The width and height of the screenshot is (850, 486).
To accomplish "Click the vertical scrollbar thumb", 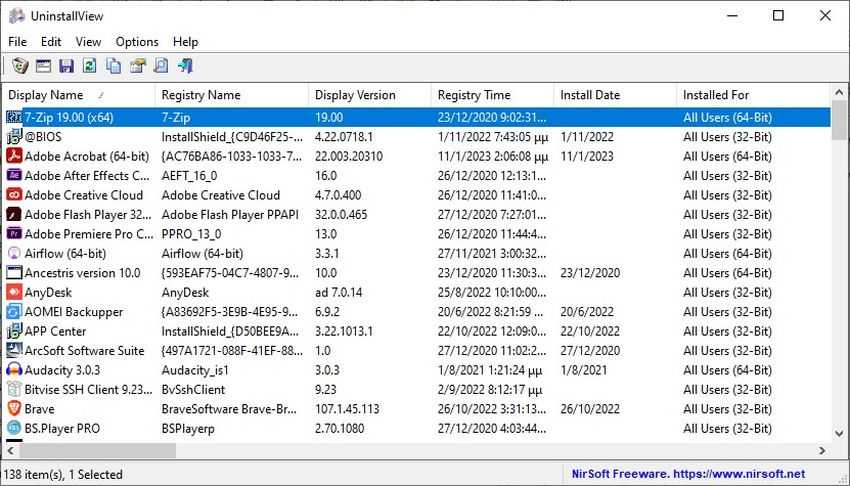I will tap(839, 119).
